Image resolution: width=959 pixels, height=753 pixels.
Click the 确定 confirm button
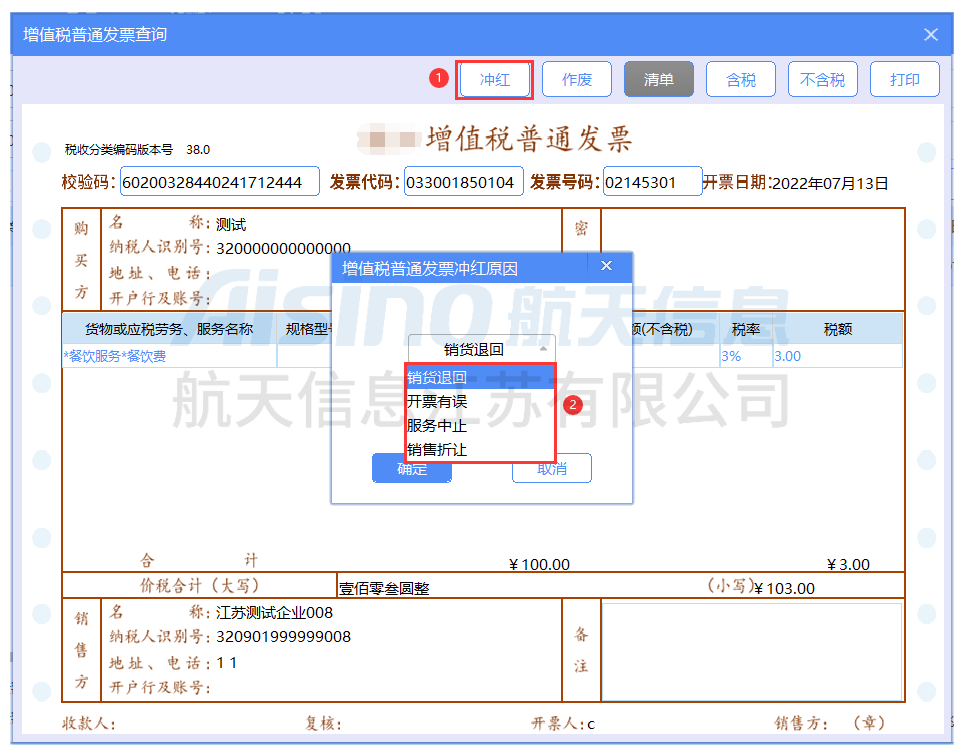(411, 468)
